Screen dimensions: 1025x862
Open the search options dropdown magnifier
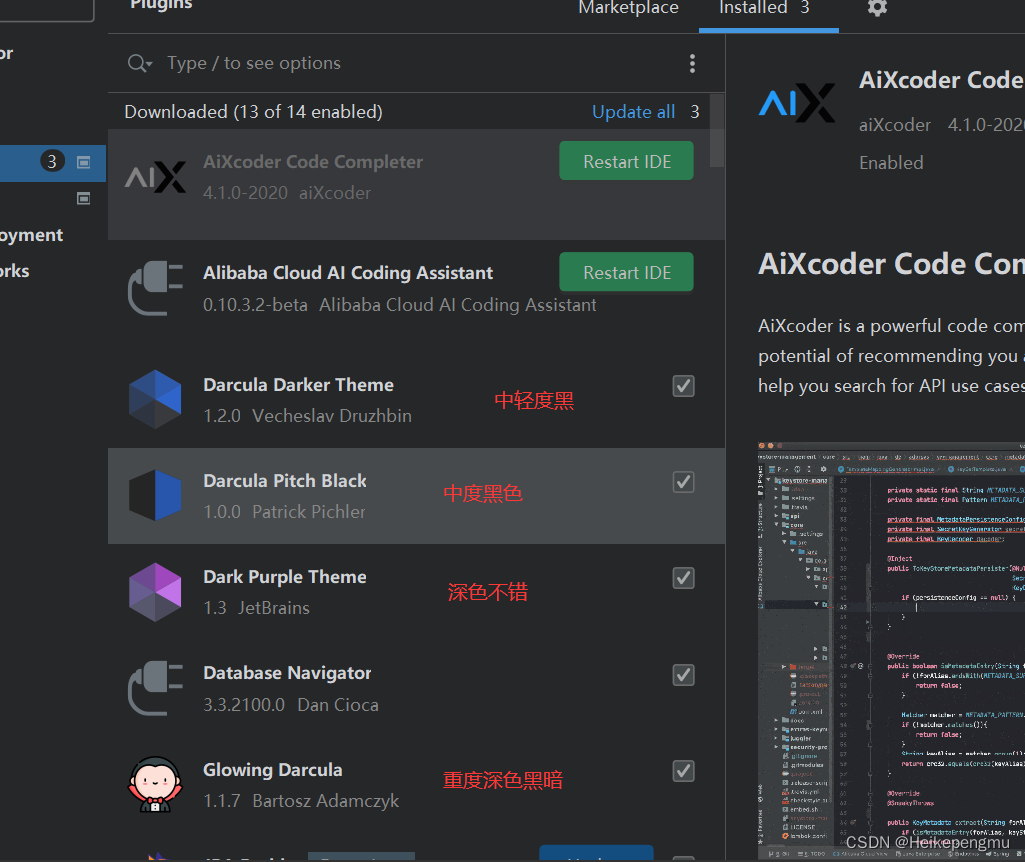pyautogui.click(x=140, y=63)
